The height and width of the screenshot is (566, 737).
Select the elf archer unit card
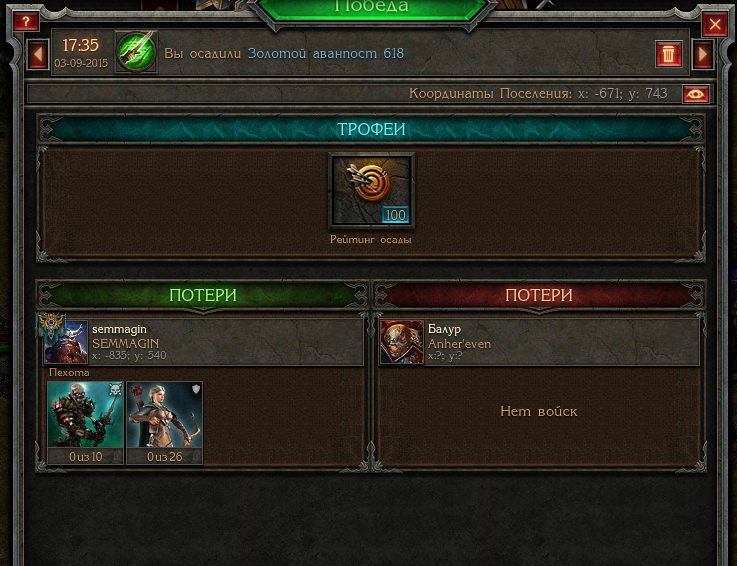(x=165, y=423)
